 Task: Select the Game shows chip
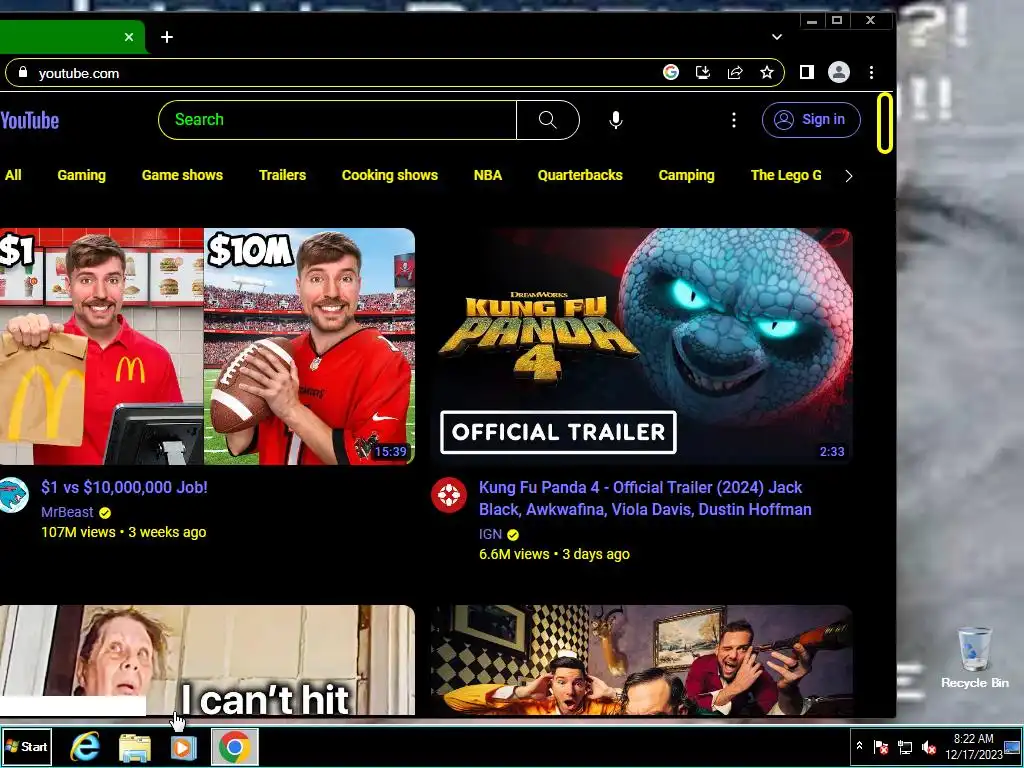(x=182, y=175)
